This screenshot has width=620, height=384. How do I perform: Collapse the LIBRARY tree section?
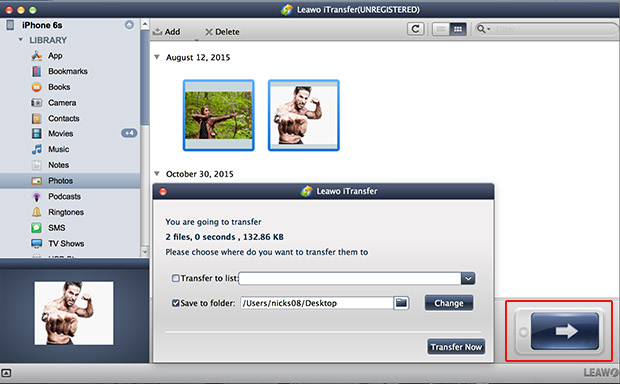(x=21, y=40)
